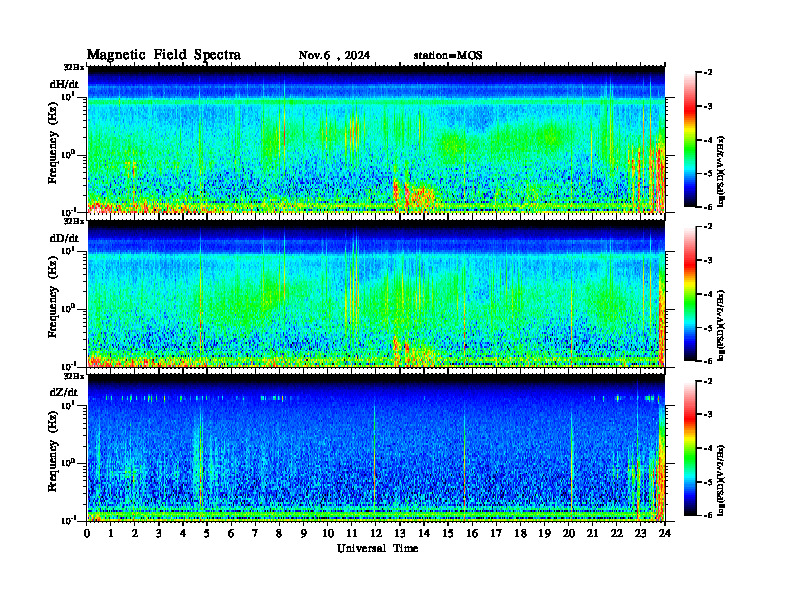Click the '14' hour tick label

click(x=424, y=533)
